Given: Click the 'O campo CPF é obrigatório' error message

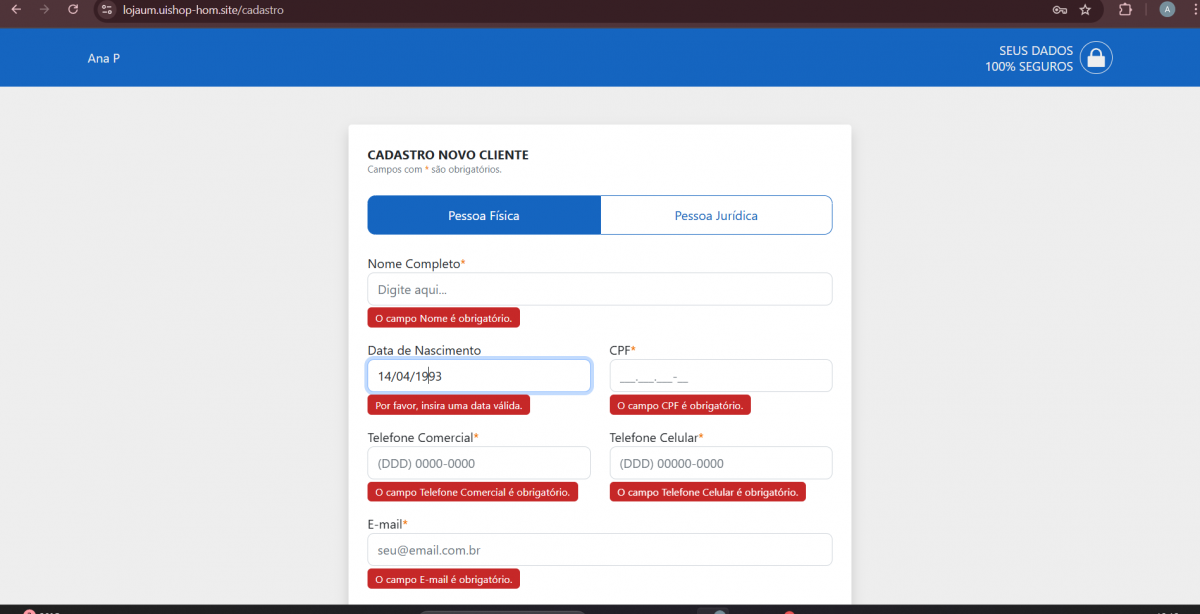Looking at the screenshot, I should click(680, 406).
